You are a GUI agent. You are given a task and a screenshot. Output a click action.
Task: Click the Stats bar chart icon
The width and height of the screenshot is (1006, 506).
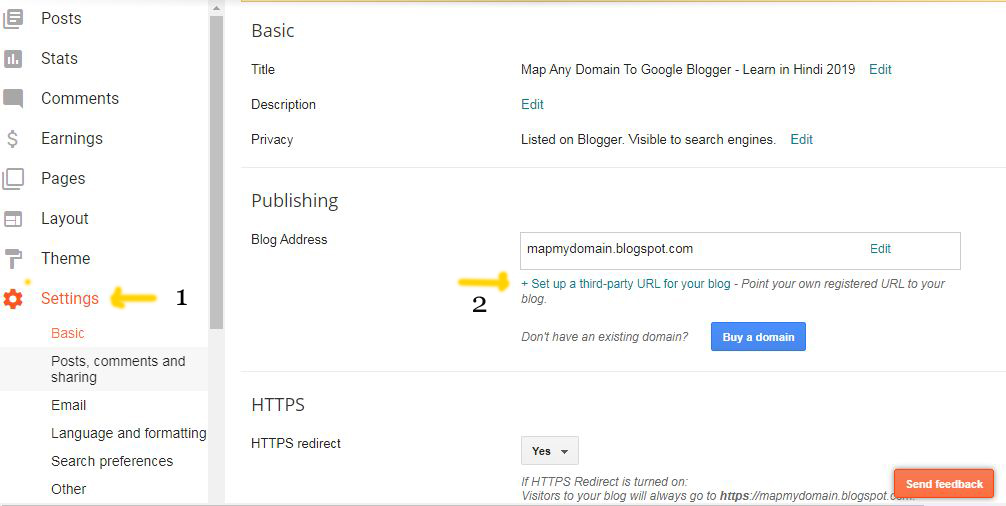[x=12, y=59]
